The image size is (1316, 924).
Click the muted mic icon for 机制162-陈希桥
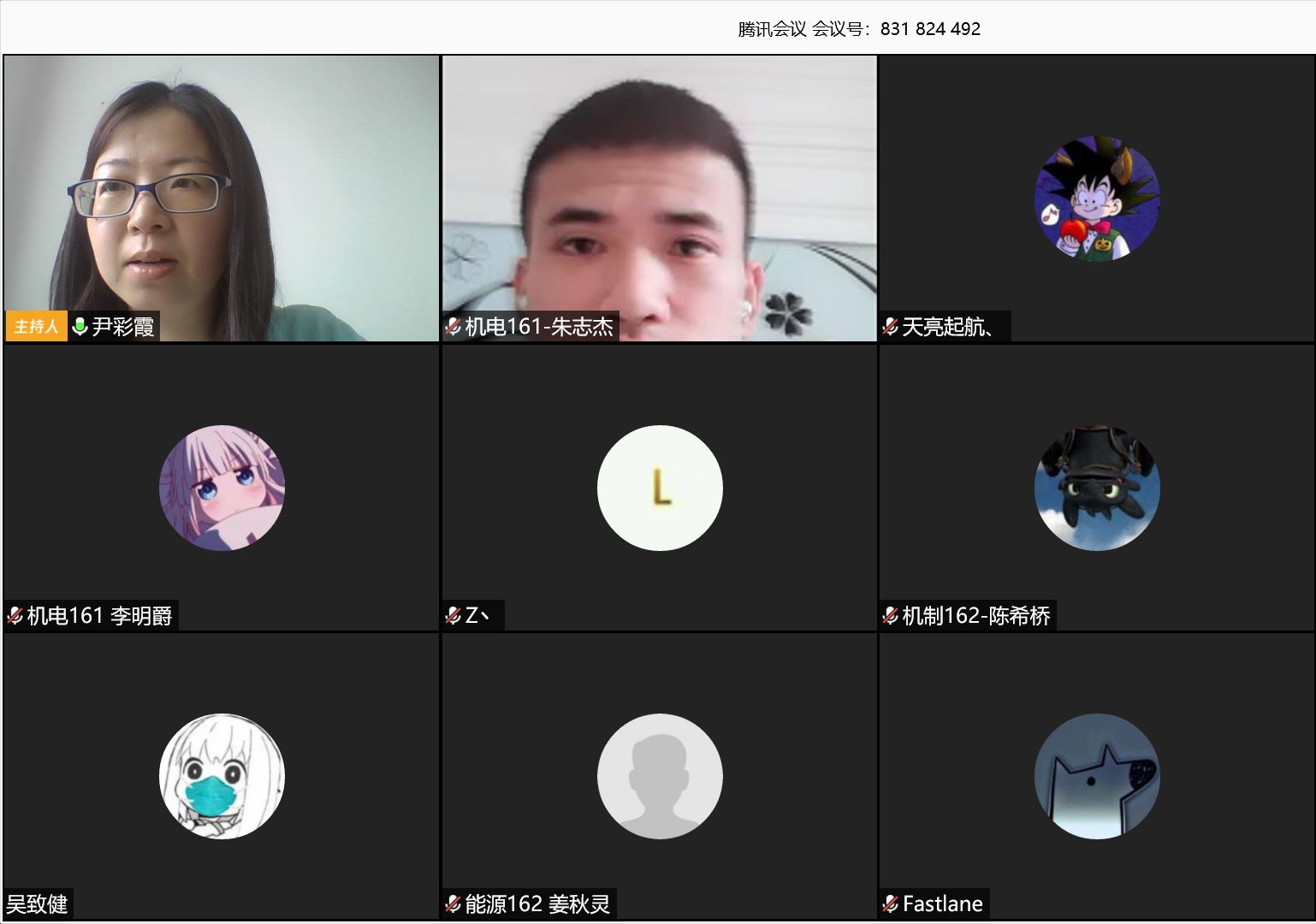890,615
